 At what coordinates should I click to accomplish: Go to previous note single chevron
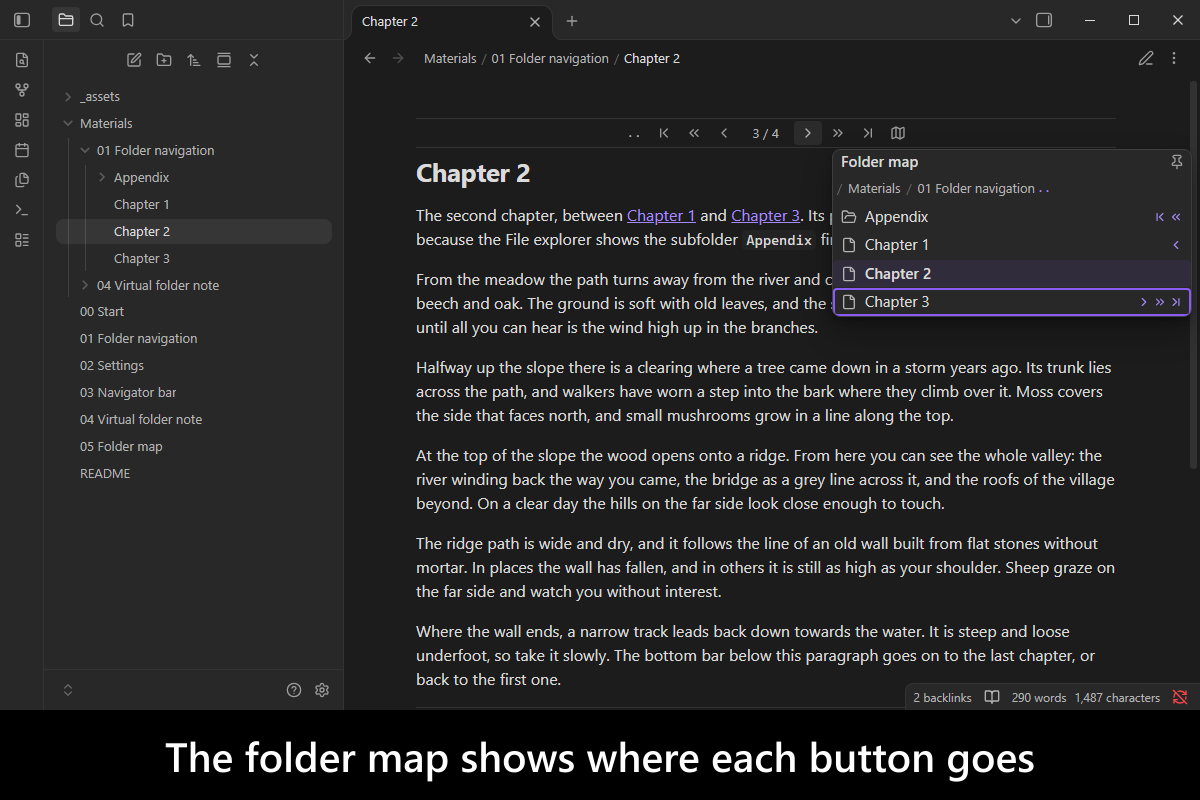tap(724, 133)
